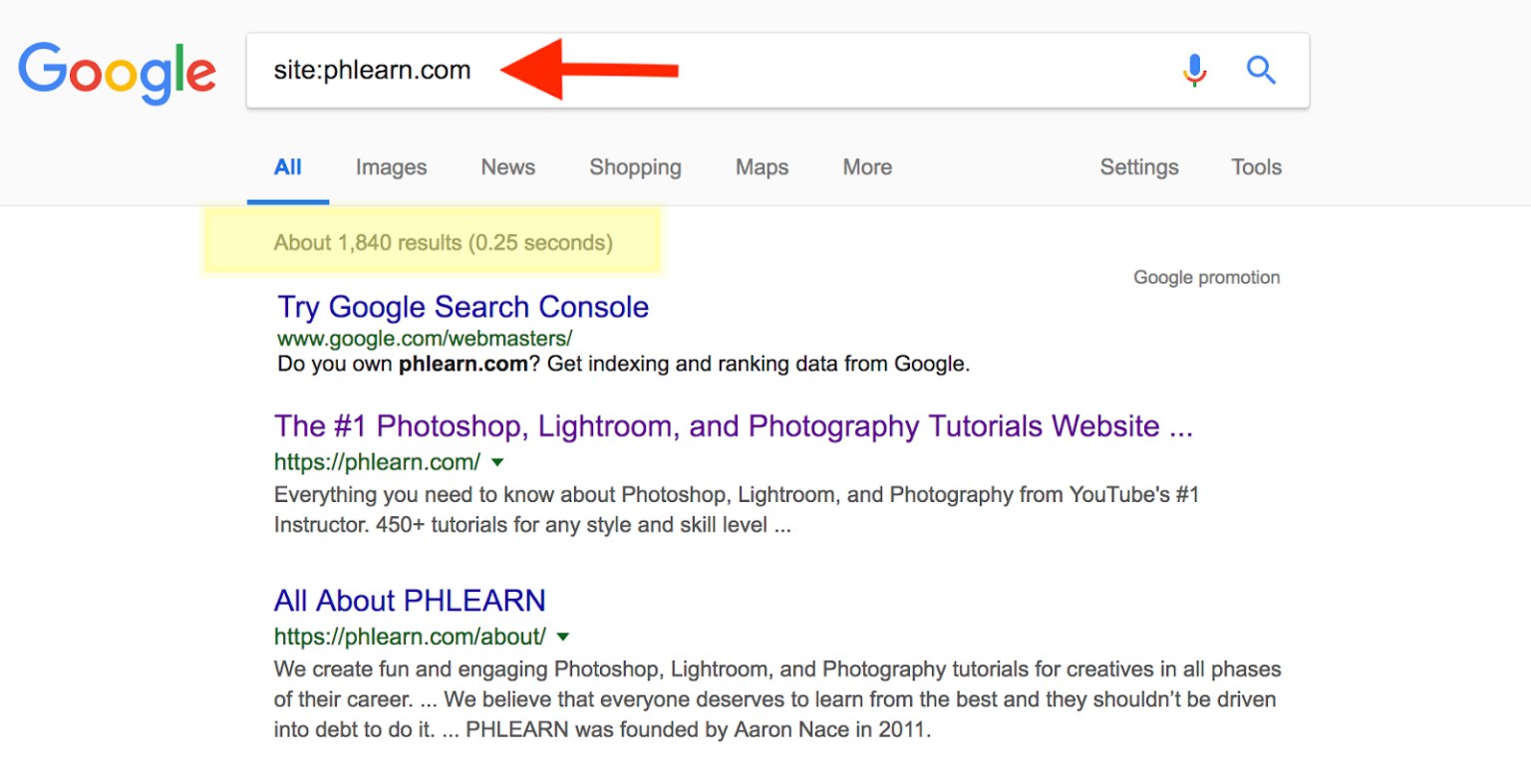Select the Maps tab

click(x=761, y=167)
